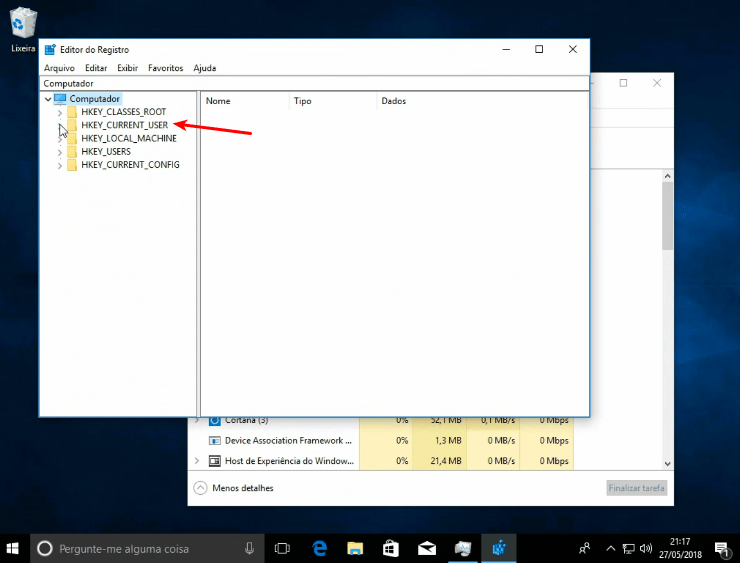Select the HKEY_LOCAL_MACHINE key label
This screenshot has width=740, height=563.
click(129, 138)
